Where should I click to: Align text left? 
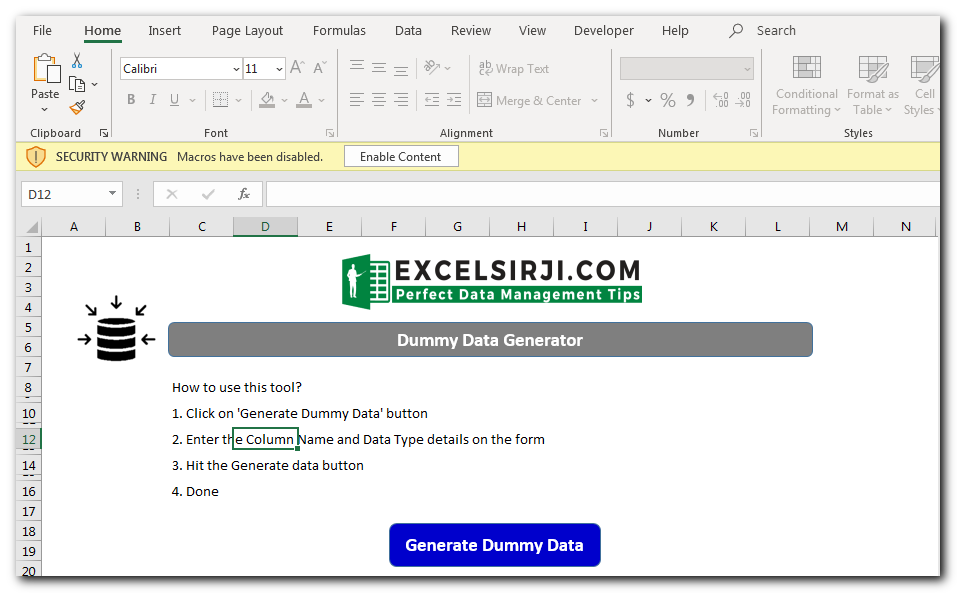coord(357,100)
